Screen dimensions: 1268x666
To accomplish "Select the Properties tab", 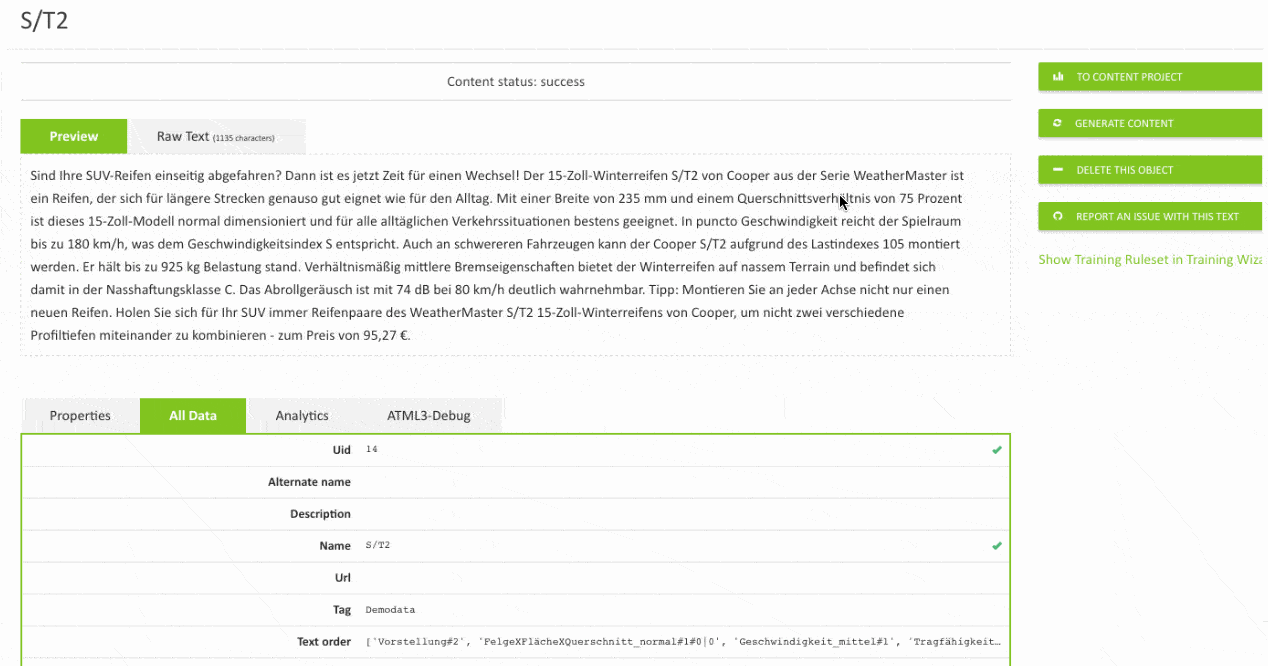I will [x=80, y=415].
